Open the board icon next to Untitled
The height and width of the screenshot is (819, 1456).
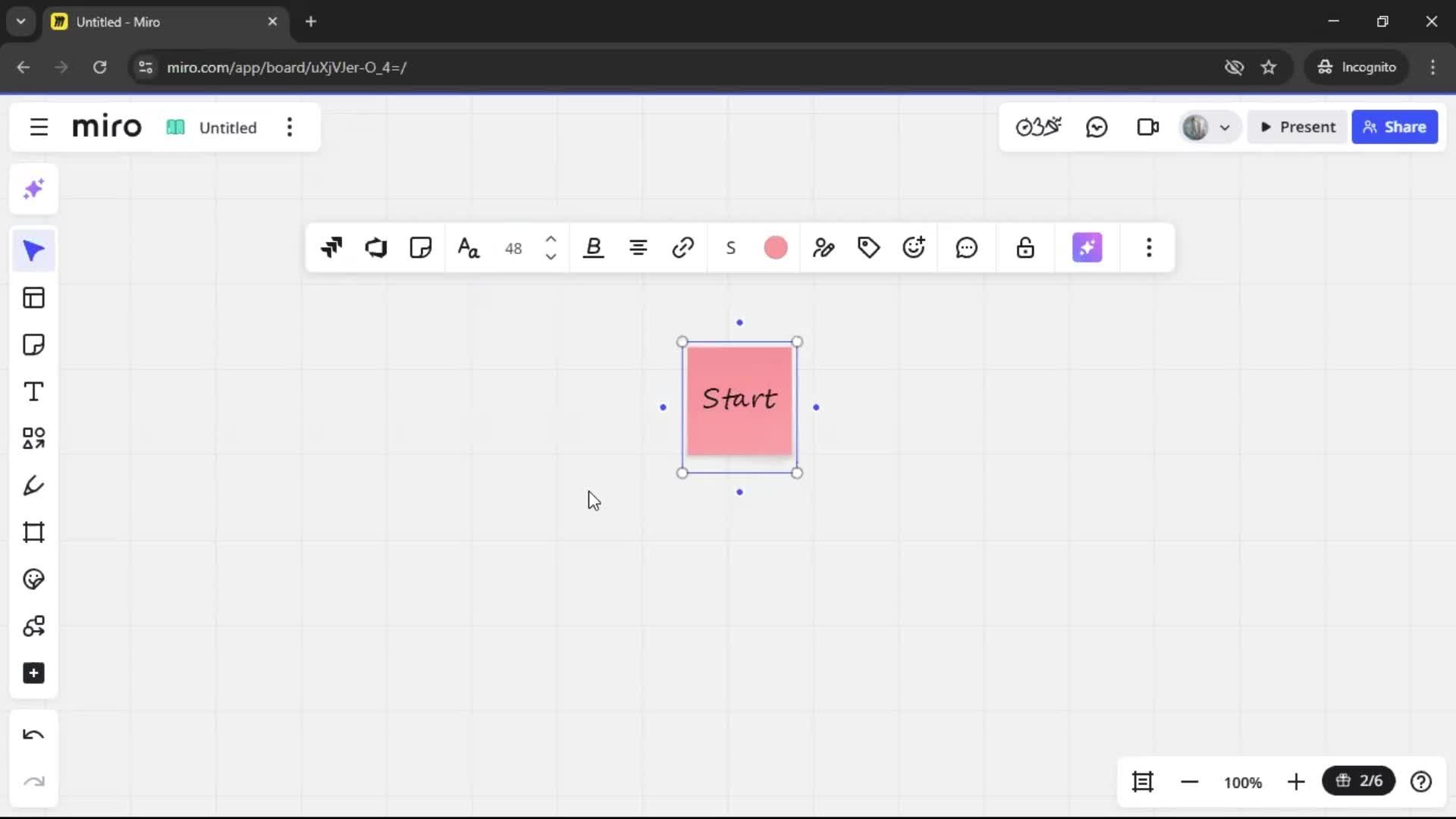pos(175,127)
